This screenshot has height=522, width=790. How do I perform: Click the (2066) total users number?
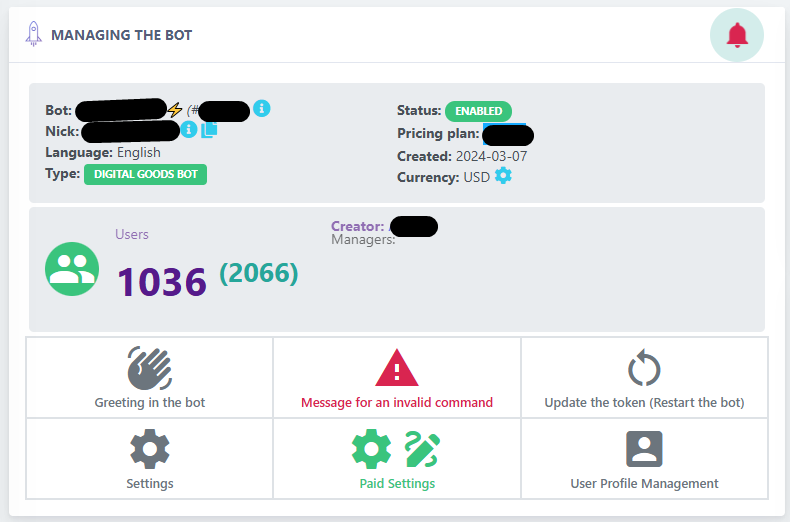pyautogui.click(x=258, y=273)
